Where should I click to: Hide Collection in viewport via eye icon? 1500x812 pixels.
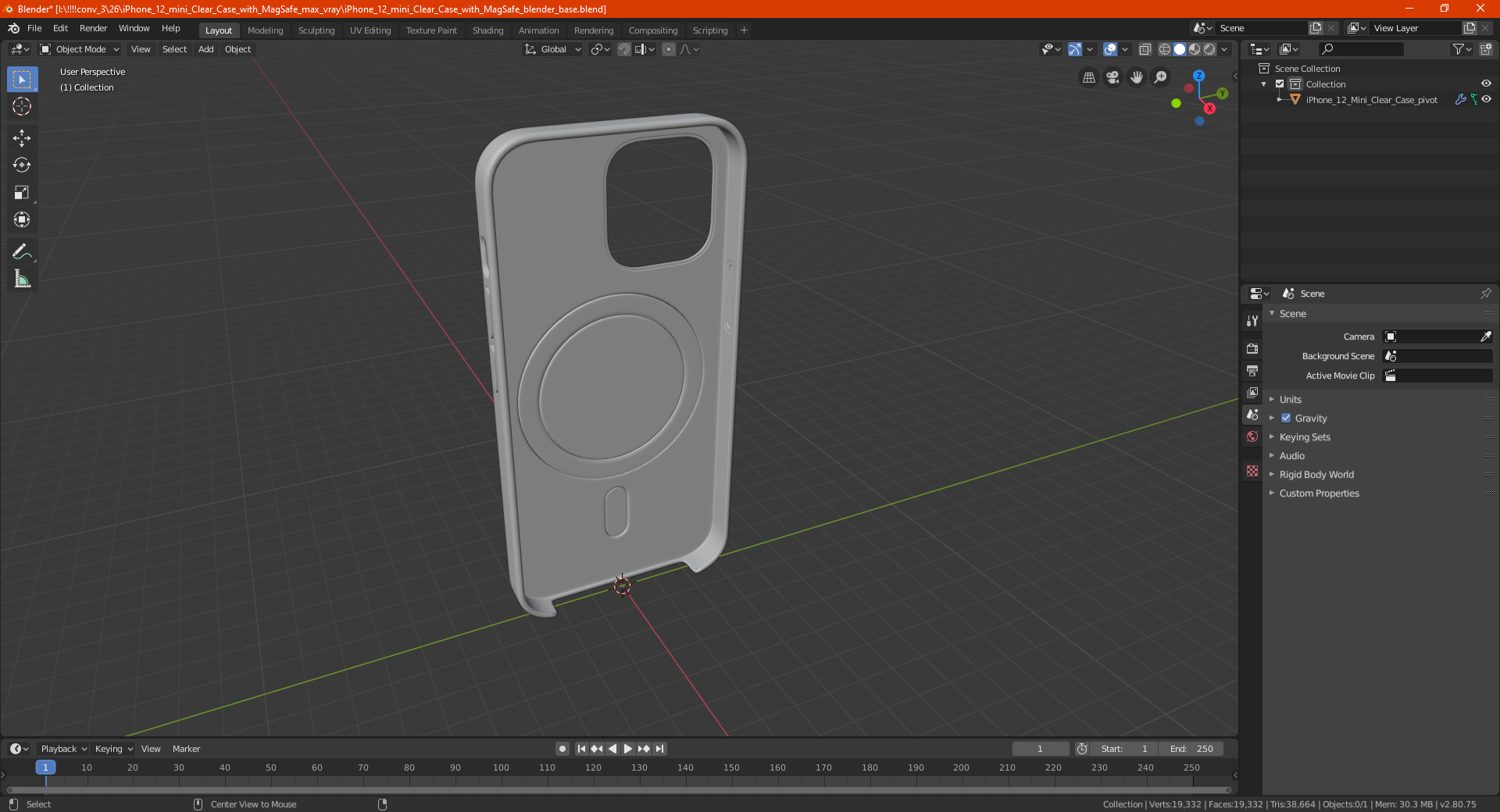click(1486, 84)
